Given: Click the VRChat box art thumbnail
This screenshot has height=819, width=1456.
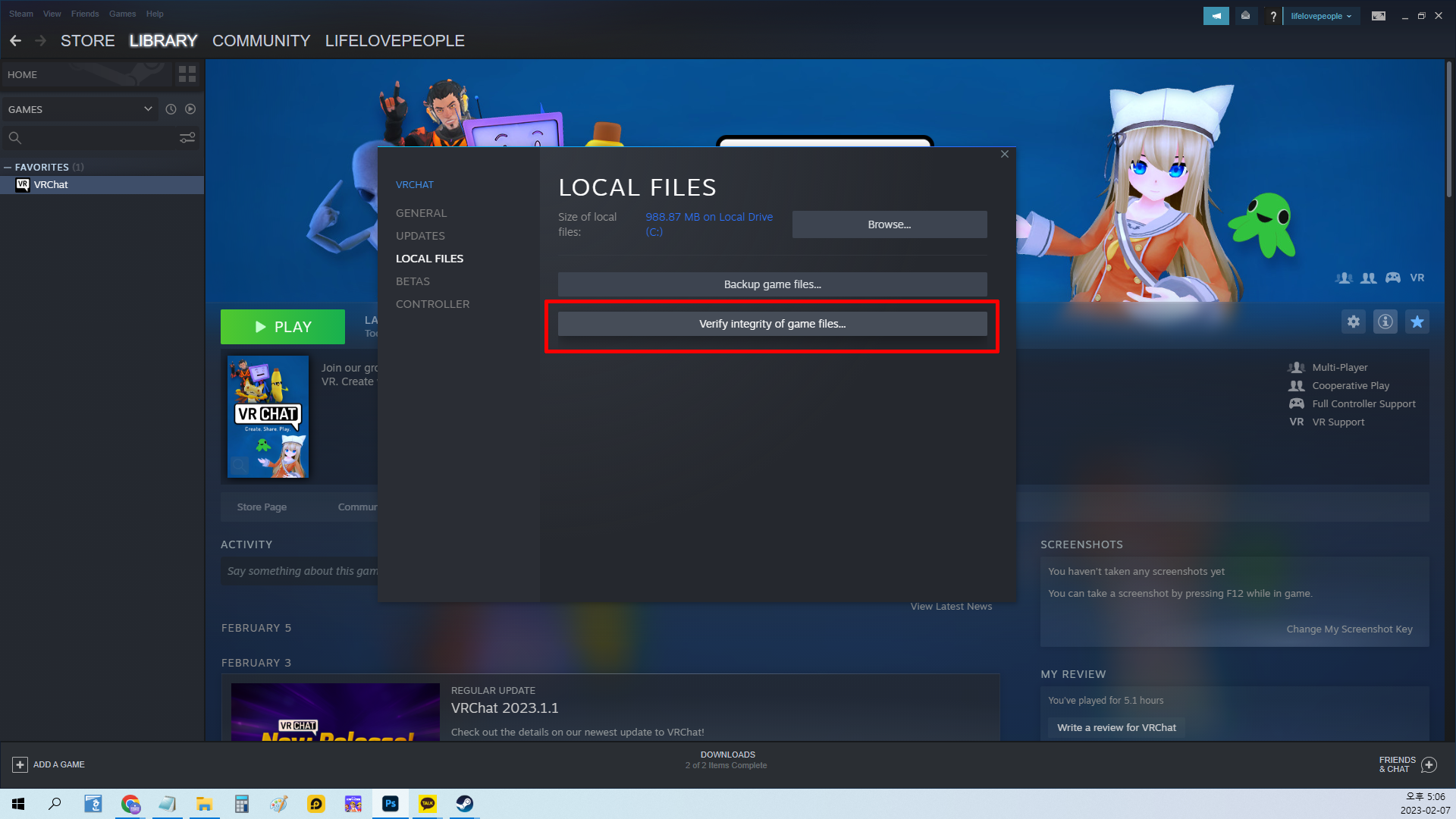Looking at the screenshot, I should point(268,417).
